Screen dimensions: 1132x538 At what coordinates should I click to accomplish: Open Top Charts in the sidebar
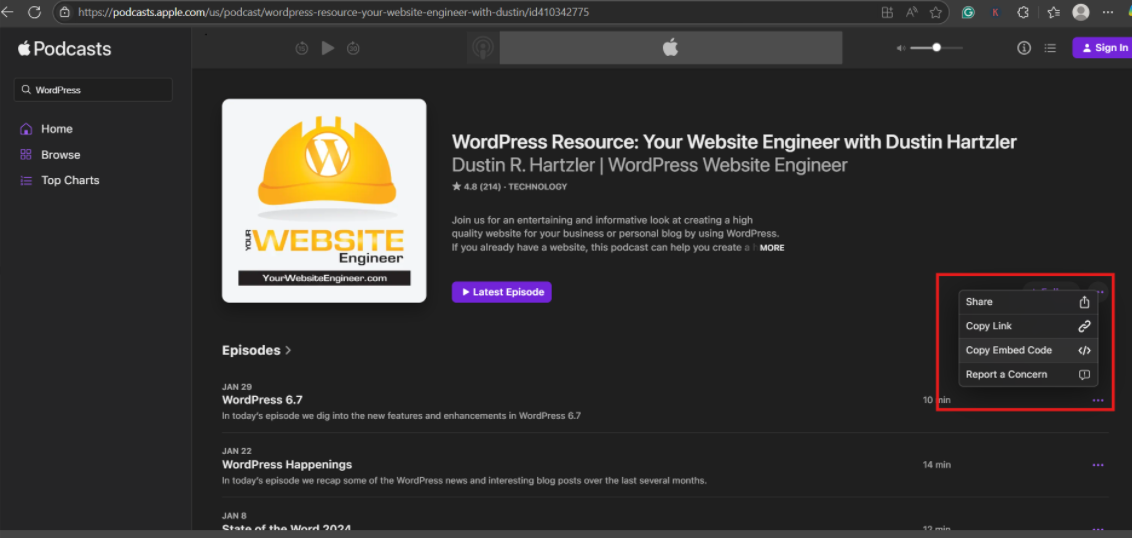pos(59,181)
